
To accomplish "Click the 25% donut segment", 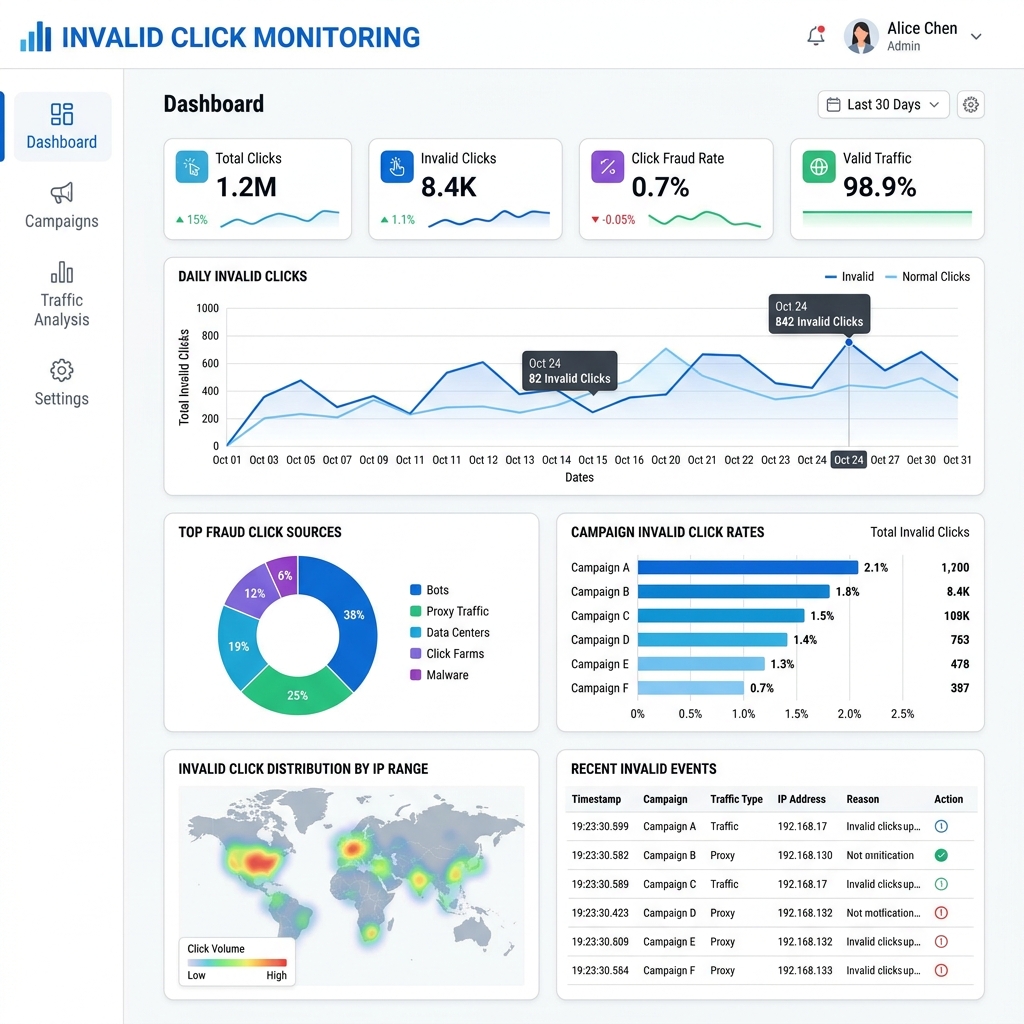I will [x=297, y=694].
